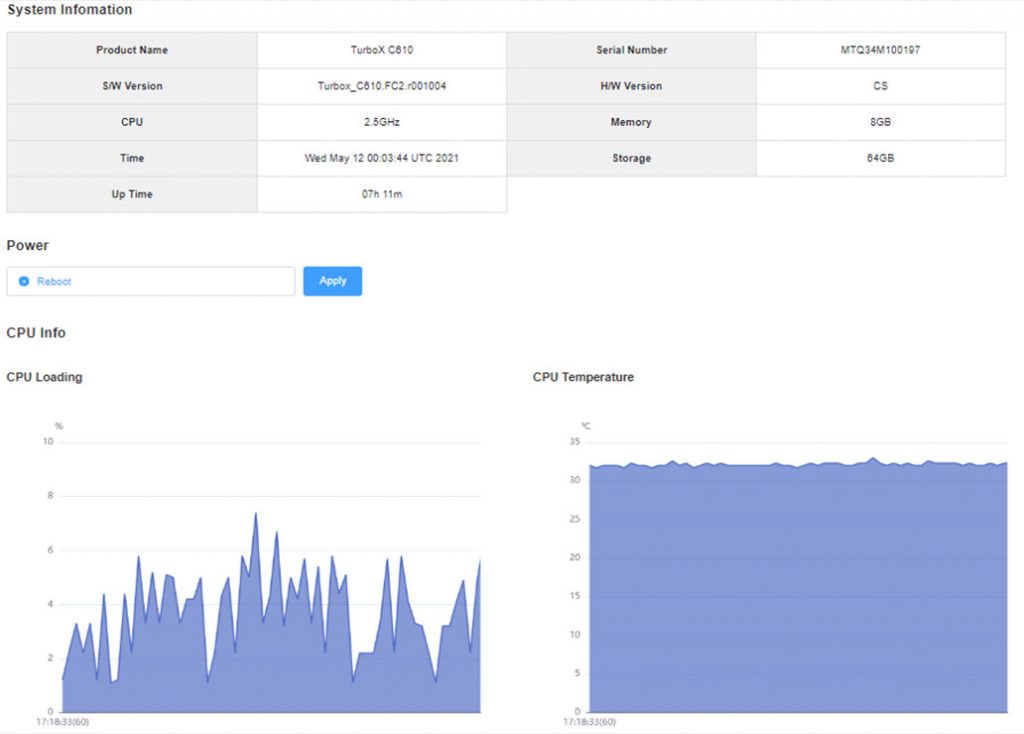Click the Serial Number label cell
The image size is (1024, 734).
[632, 50]
